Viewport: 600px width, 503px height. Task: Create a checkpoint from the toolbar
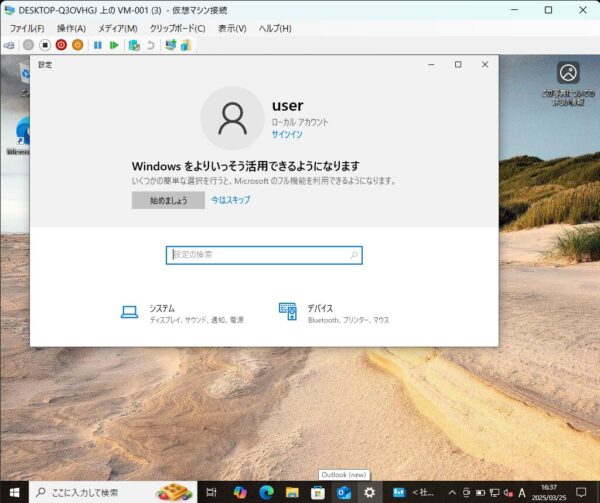point(134,45)
